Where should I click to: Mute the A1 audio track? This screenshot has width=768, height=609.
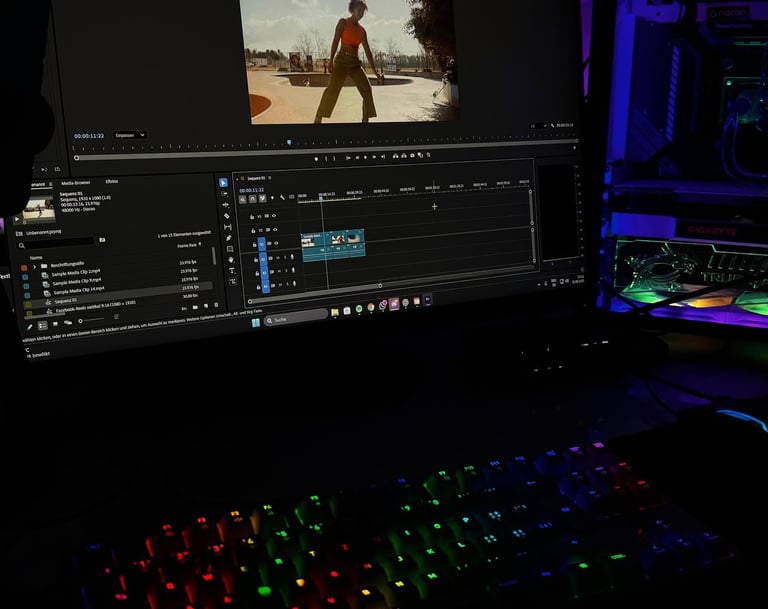[278, 258]
